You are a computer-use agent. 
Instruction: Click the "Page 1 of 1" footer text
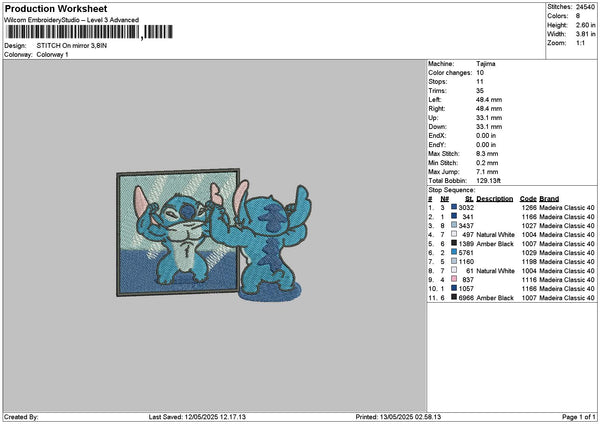(x=579, y=417)
